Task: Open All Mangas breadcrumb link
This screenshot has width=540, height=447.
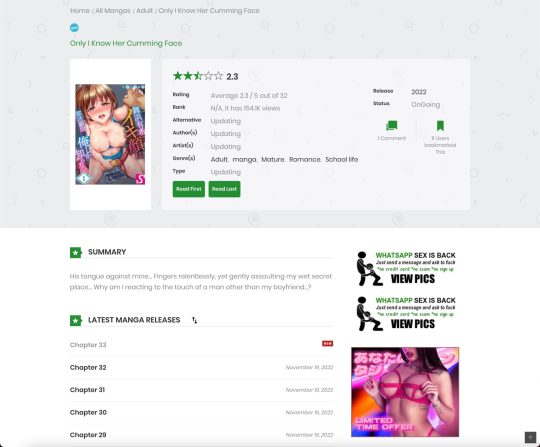Action: click(x=113, y=11)
